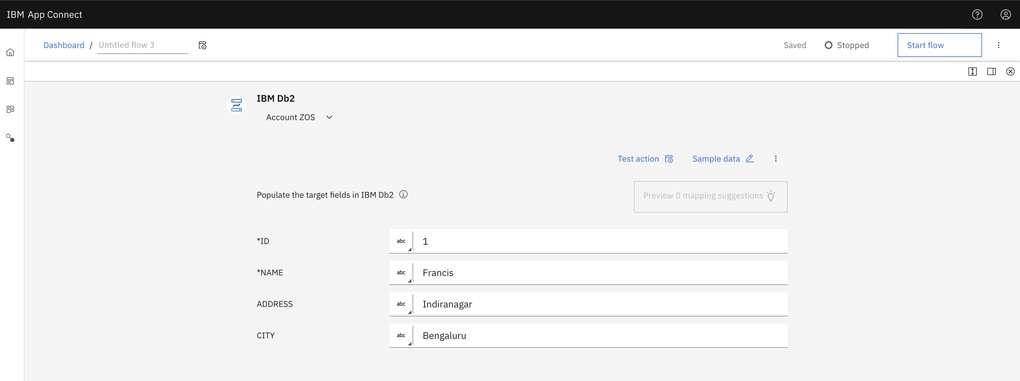The height and width of the screenshot is (381, 1020).
Task: Open the abc type selector for CITY
Action: tap(401, 335)
